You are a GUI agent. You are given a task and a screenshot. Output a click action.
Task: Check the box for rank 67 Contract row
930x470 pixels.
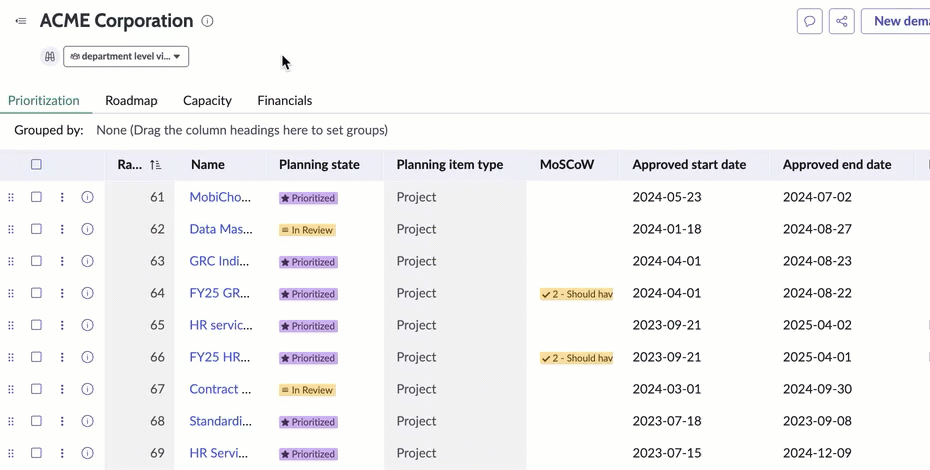(36, 389)
